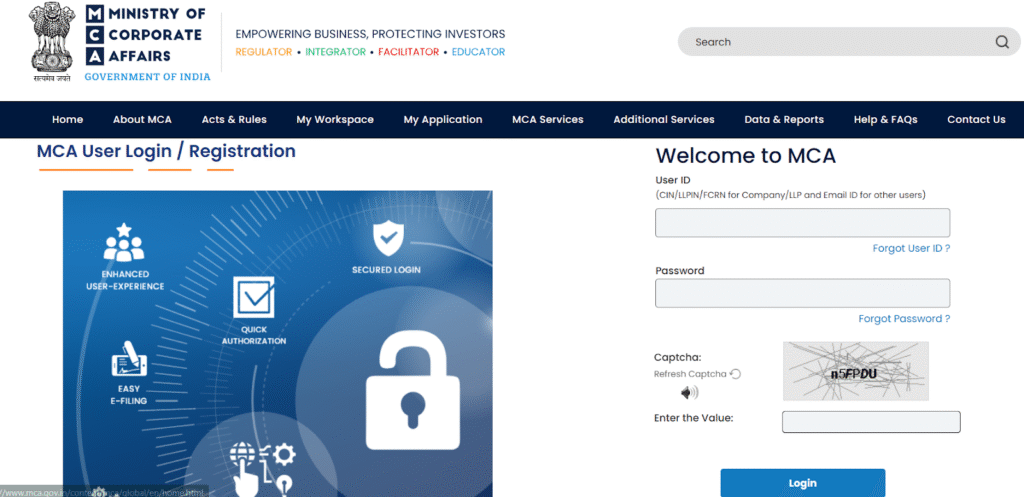
Task: Click the Forgot Password link
Action: [904, 319]
